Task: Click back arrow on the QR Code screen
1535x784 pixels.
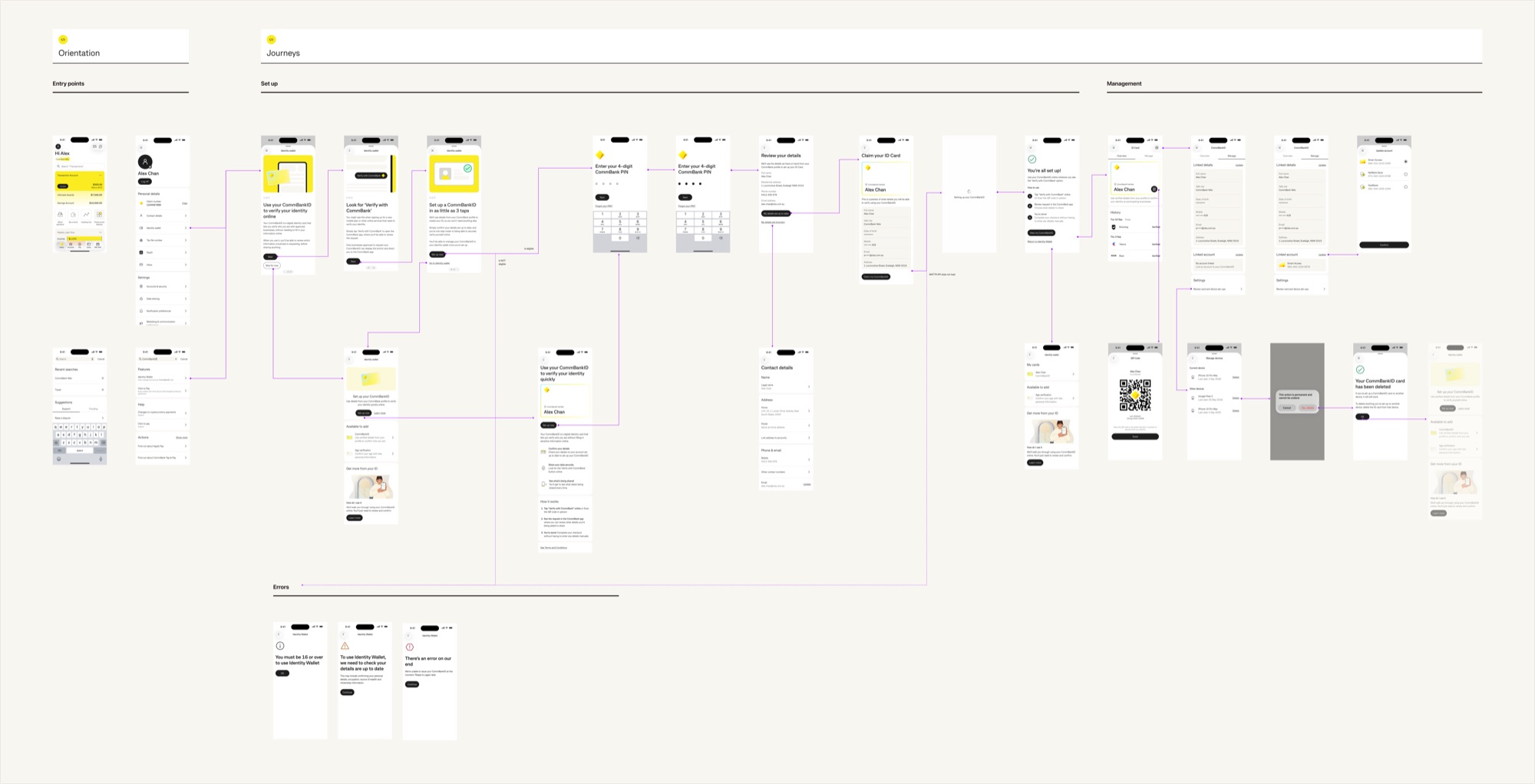Action: [1114, 358]
